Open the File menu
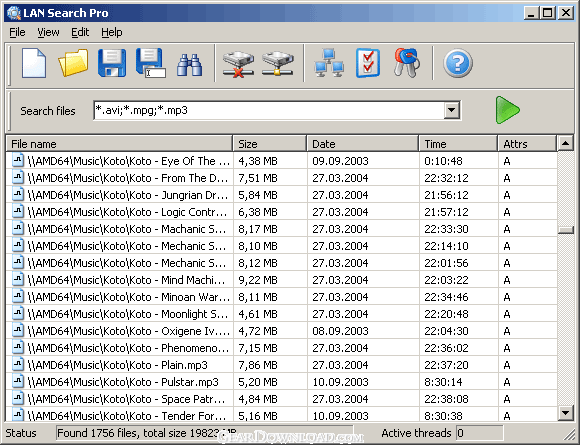 [x=17, y=32]
